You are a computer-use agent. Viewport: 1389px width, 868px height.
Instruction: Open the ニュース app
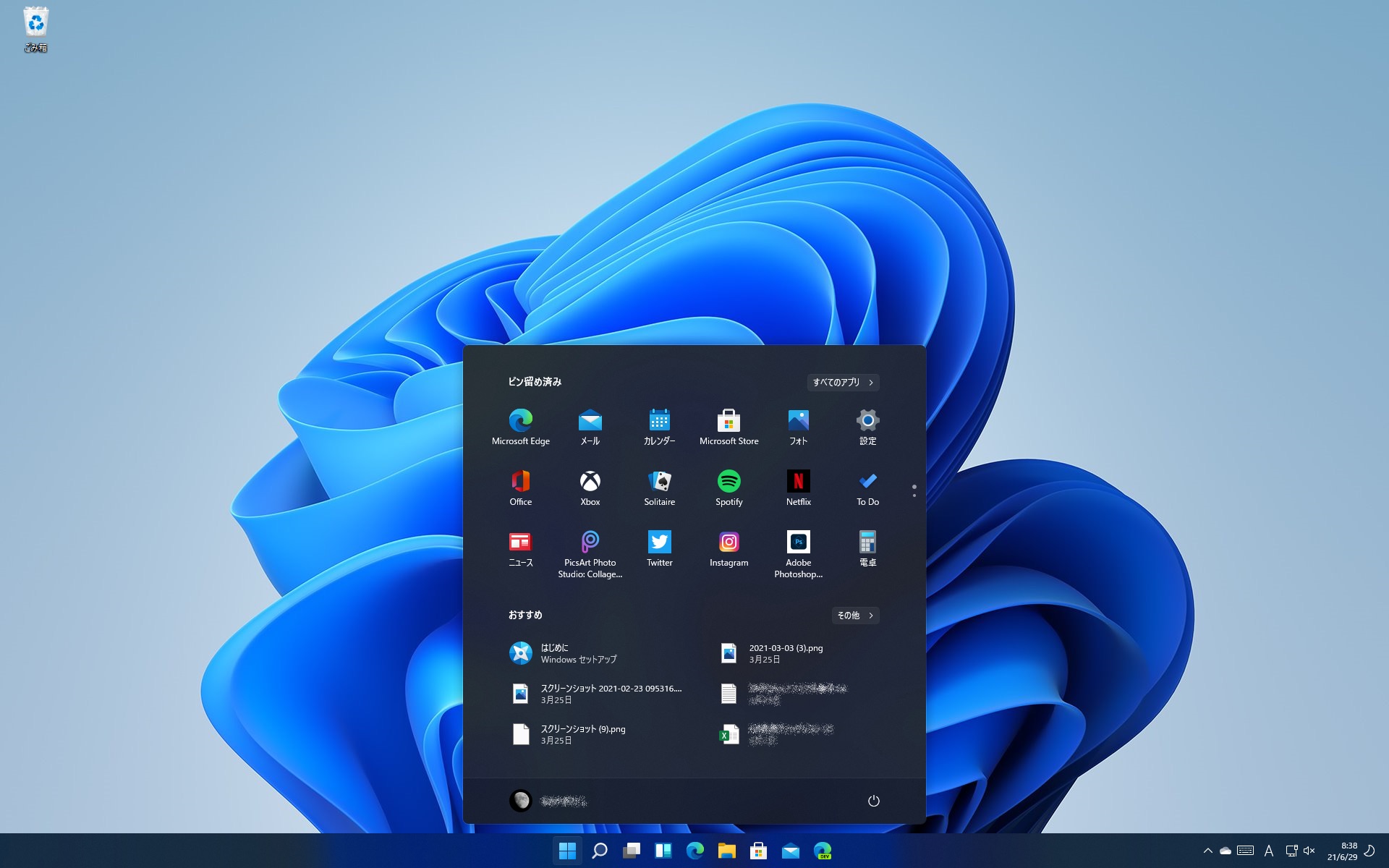(x=520, y=550)
